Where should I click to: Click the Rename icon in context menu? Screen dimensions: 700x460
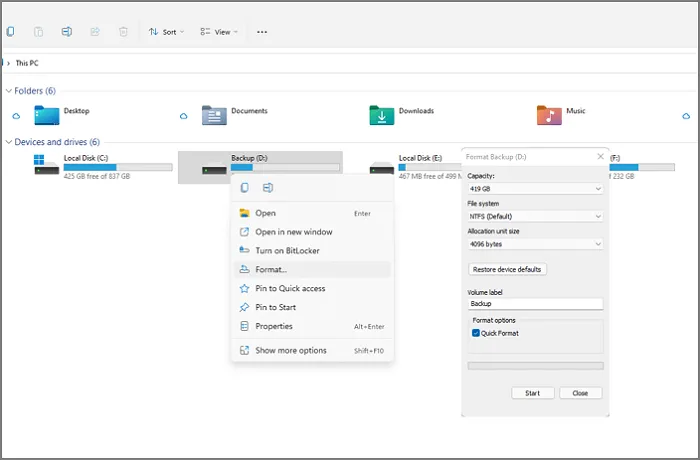(267, 188)
